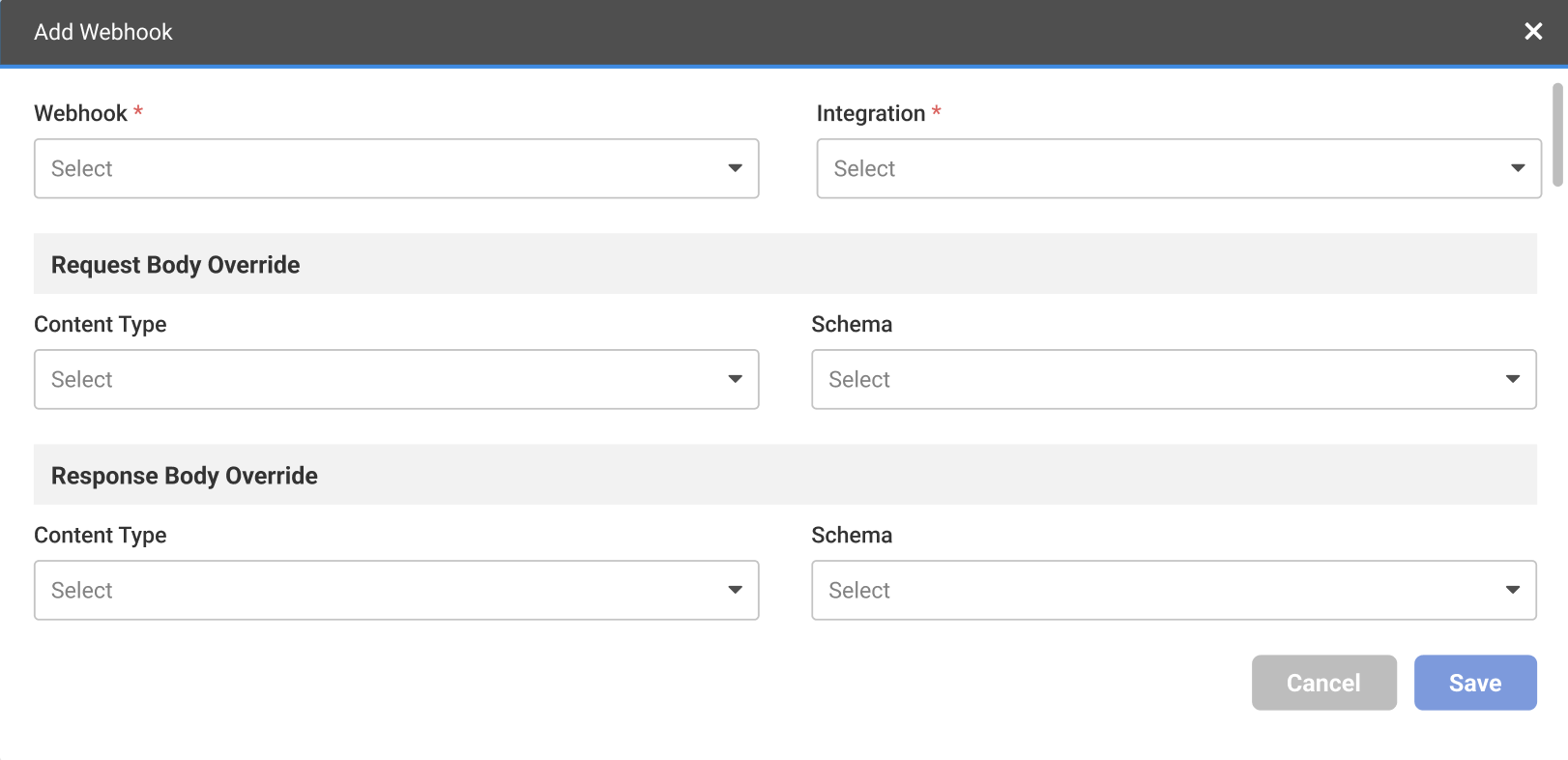This screenshot has height=760, width=1568.
Task: Click the Response Body Override section header
Action: tap(185, 476)
